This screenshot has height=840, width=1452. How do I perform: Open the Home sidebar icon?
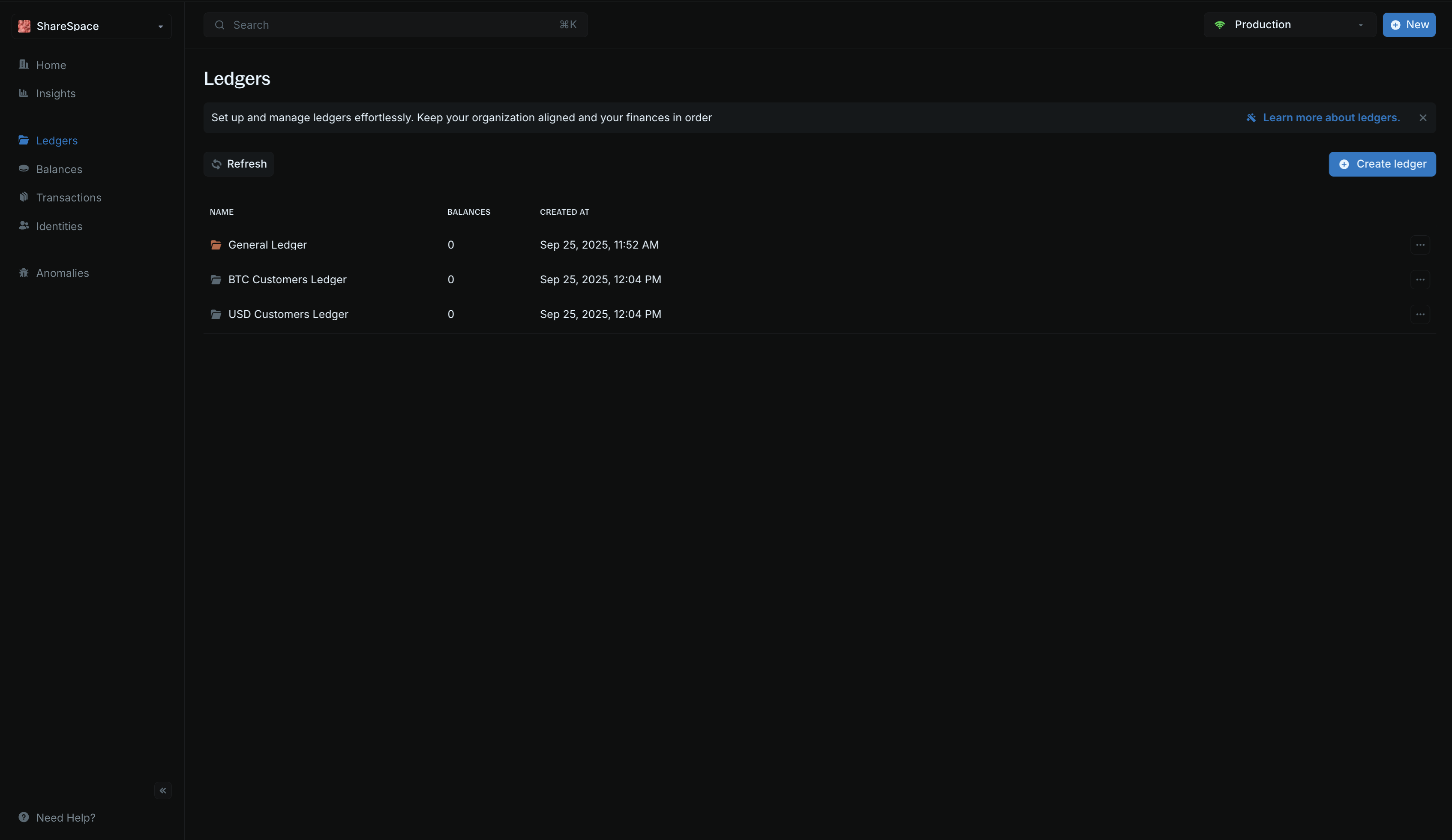tap(24, 65)
